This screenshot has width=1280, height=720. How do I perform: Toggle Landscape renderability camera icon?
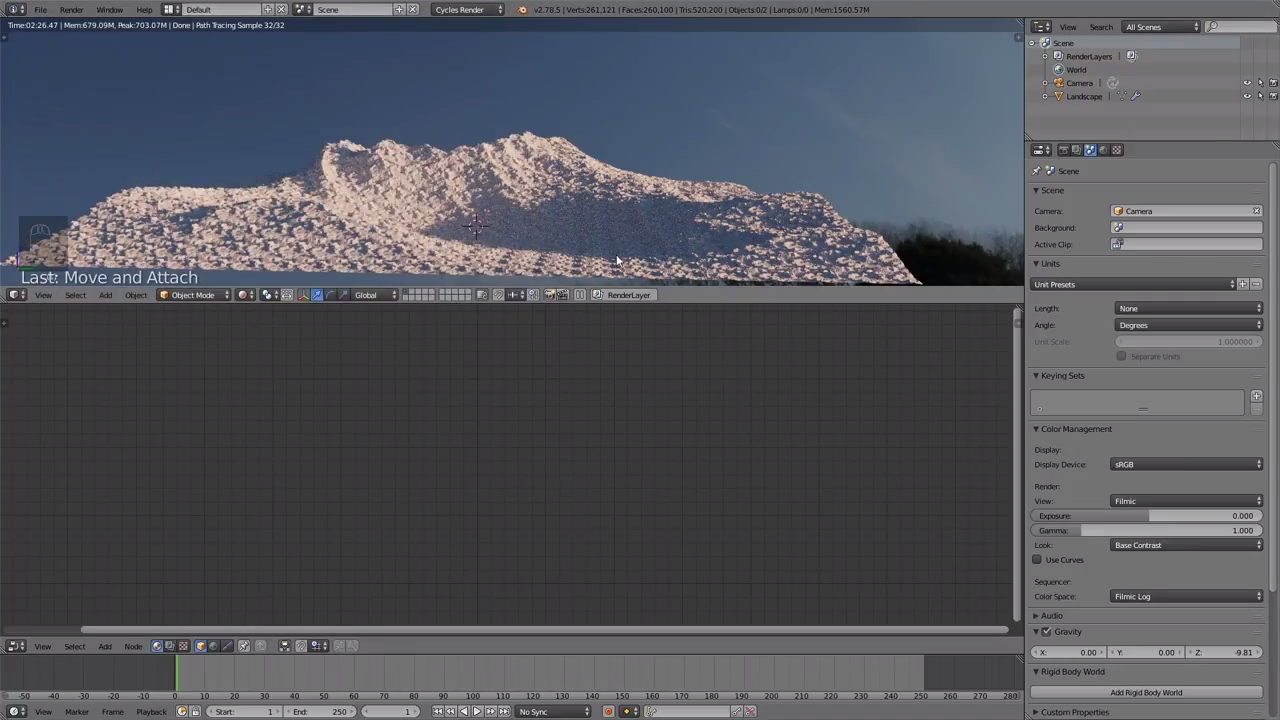click(1273, 96)
